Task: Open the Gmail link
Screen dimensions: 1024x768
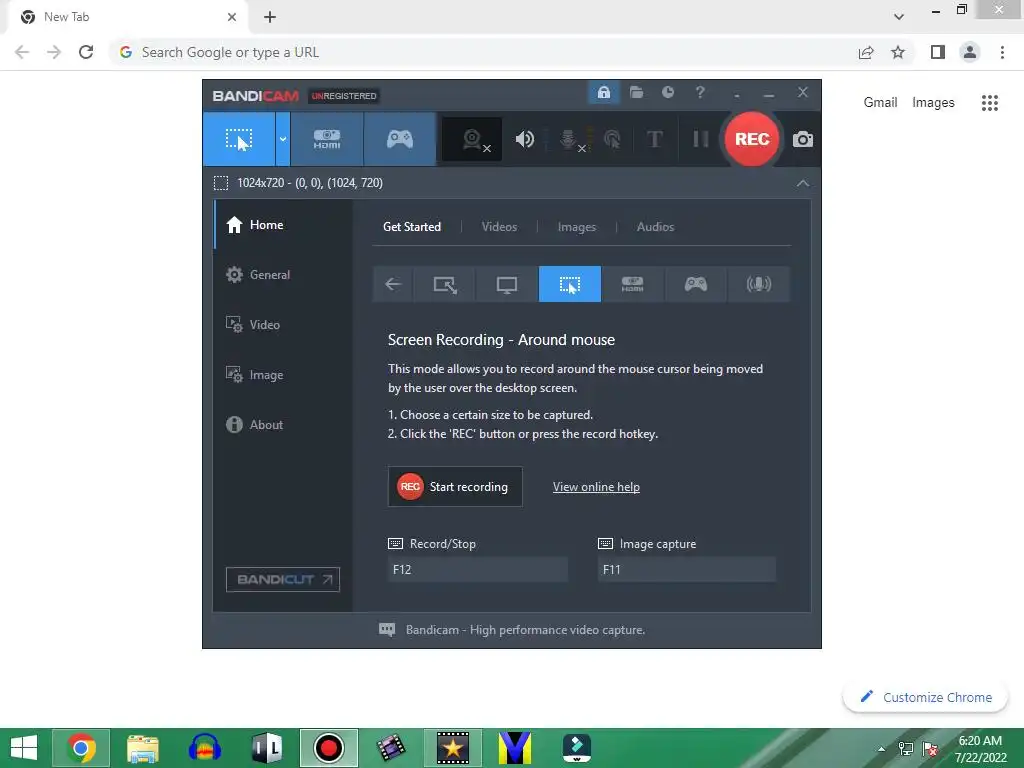Action: click(880, 103)
